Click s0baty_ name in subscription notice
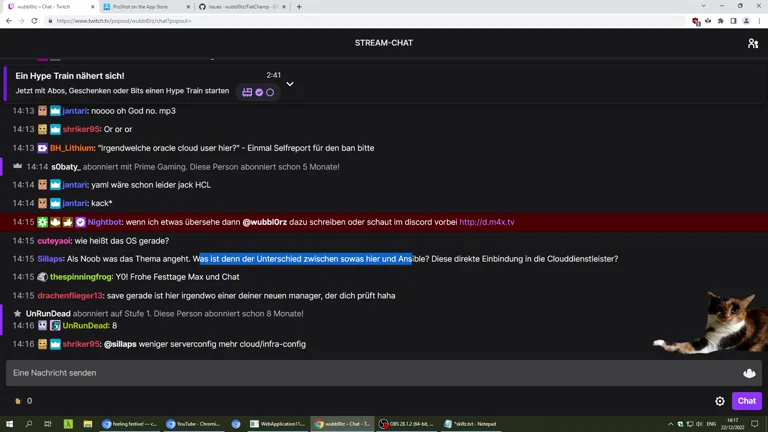The height and width of the screenshot is (432, 768). click(x=66, y=167)
